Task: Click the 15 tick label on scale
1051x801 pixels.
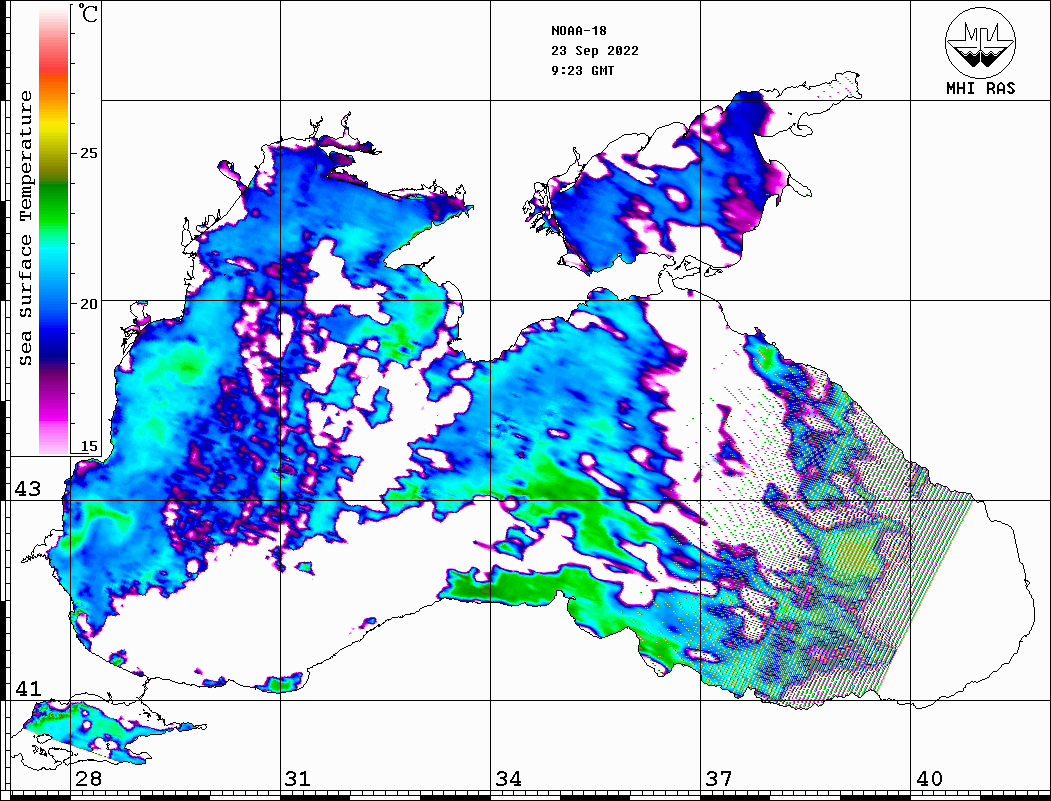Action: point(88,446)
